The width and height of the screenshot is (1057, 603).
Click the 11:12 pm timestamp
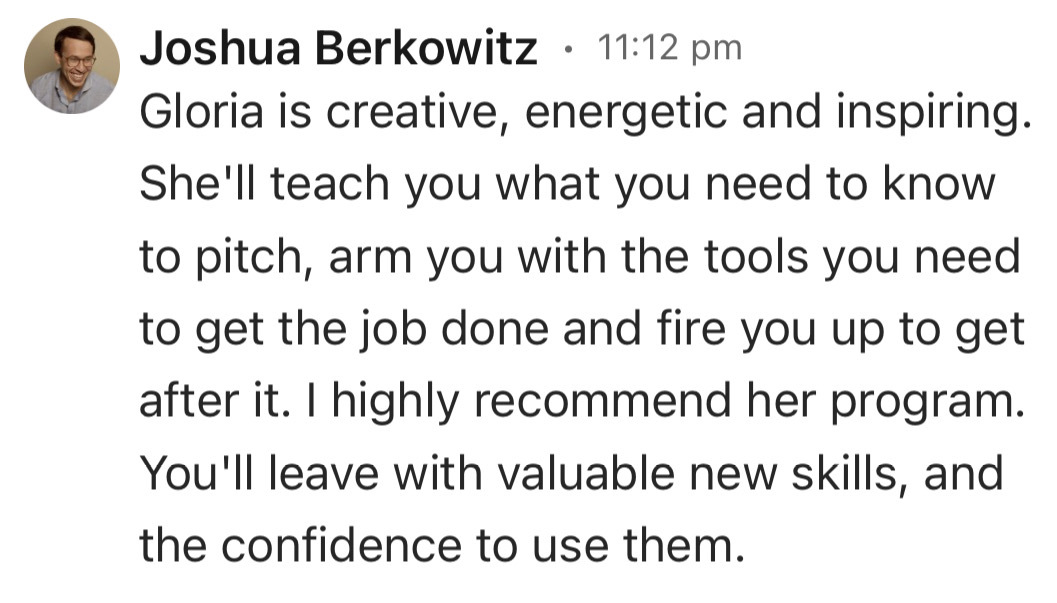click(x=669, y=47)
